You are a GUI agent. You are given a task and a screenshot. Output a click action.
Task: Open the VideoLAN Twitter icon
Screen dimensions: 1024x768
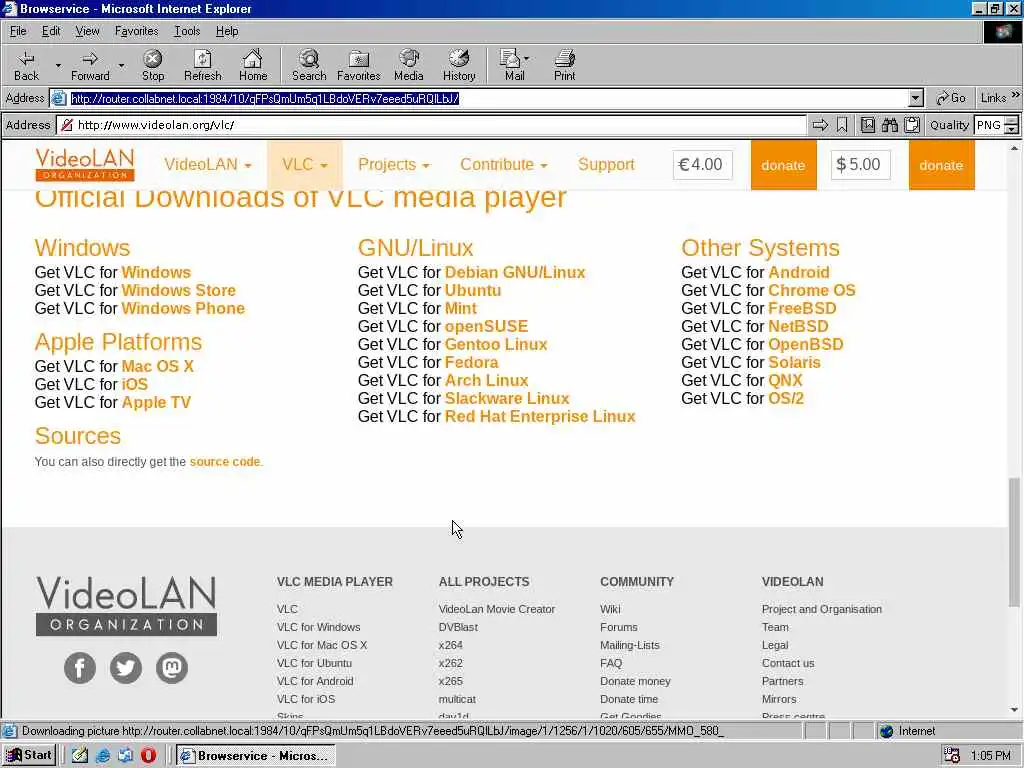click(125, 667)
